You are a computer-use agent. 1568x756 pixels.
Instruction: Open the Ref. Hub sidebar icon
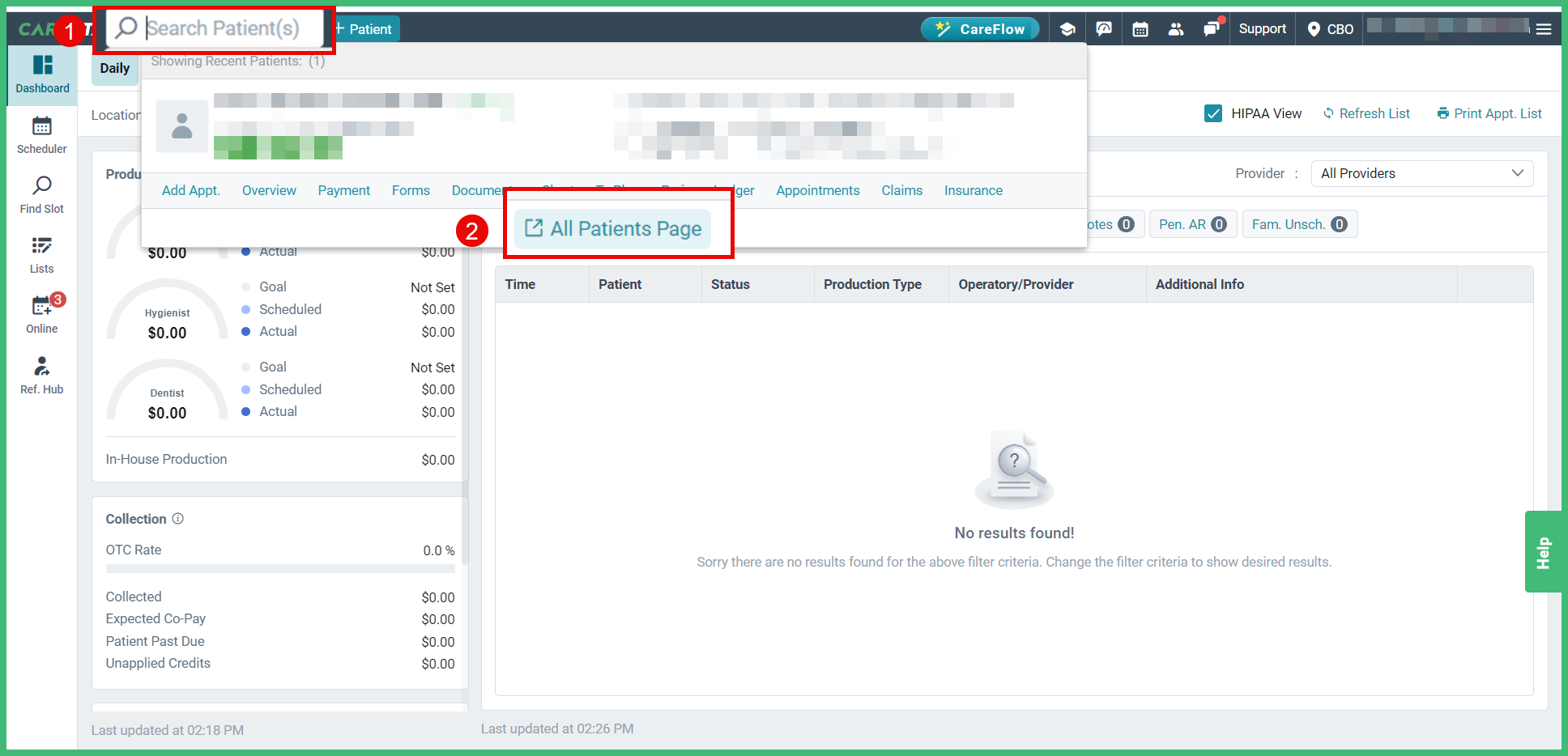41,375
